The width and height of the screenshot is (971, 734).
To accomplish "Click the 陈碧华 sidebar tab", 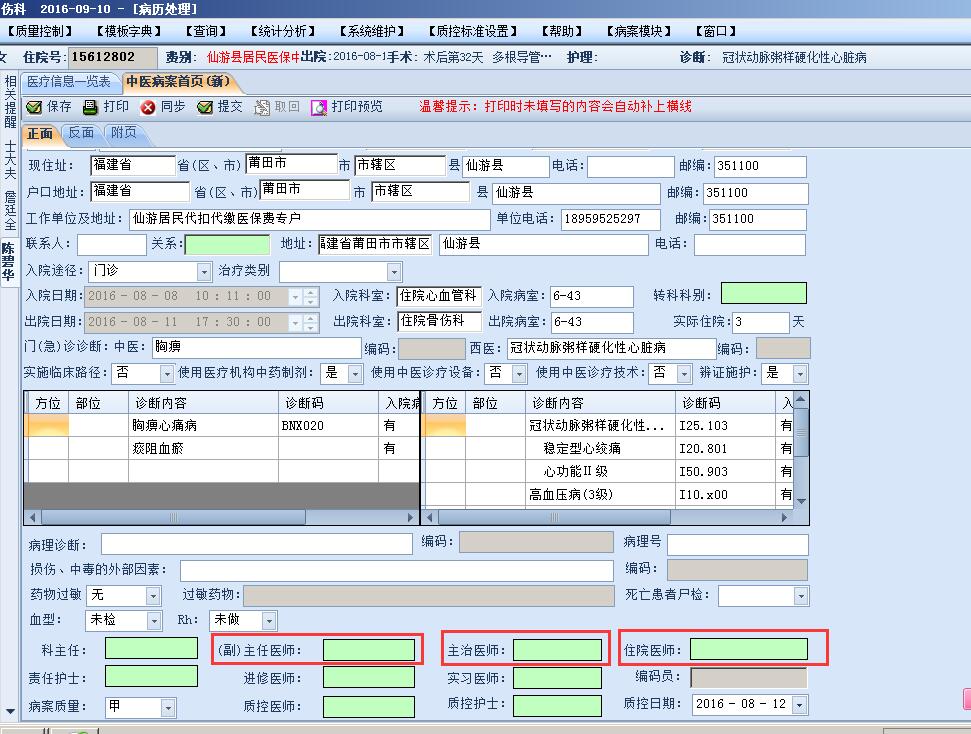I will click(x=8, y=262).
